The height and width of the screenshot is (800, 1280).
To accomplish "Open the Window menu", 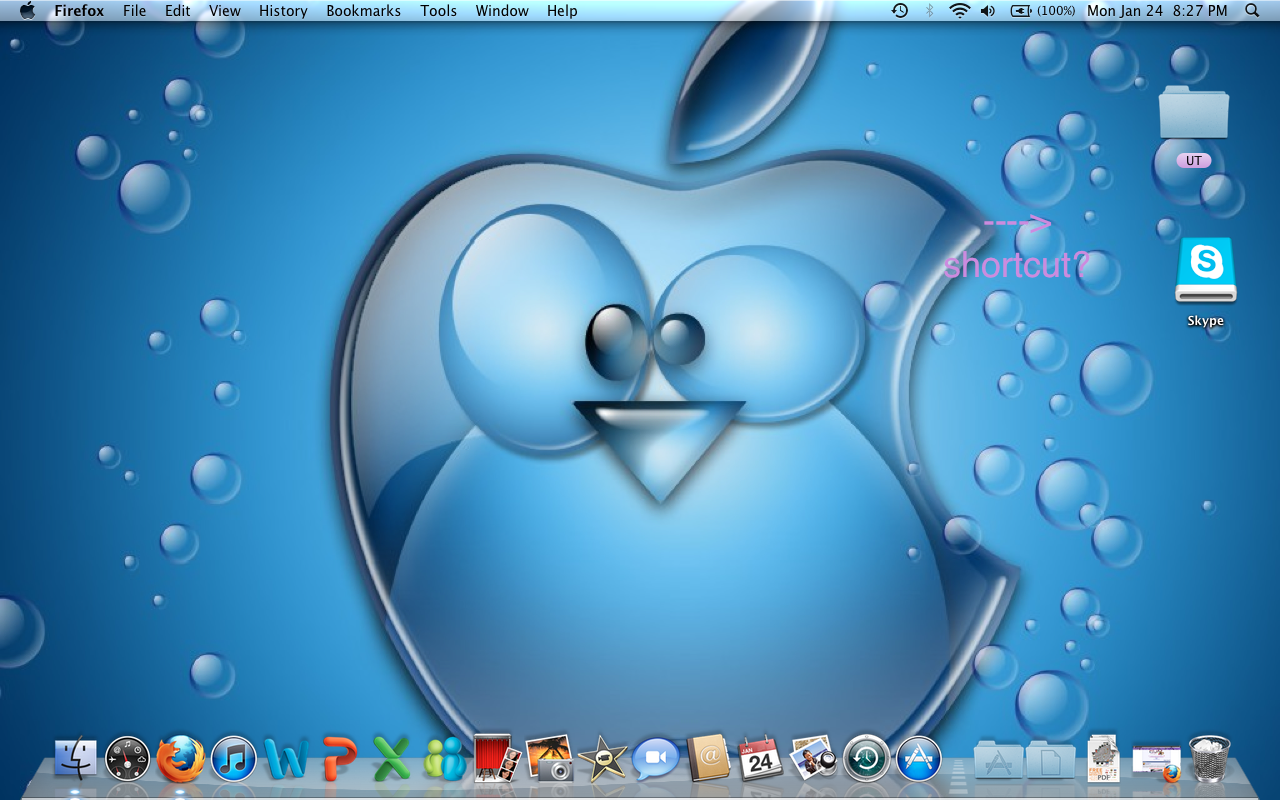I will click(x=502, y=11).
